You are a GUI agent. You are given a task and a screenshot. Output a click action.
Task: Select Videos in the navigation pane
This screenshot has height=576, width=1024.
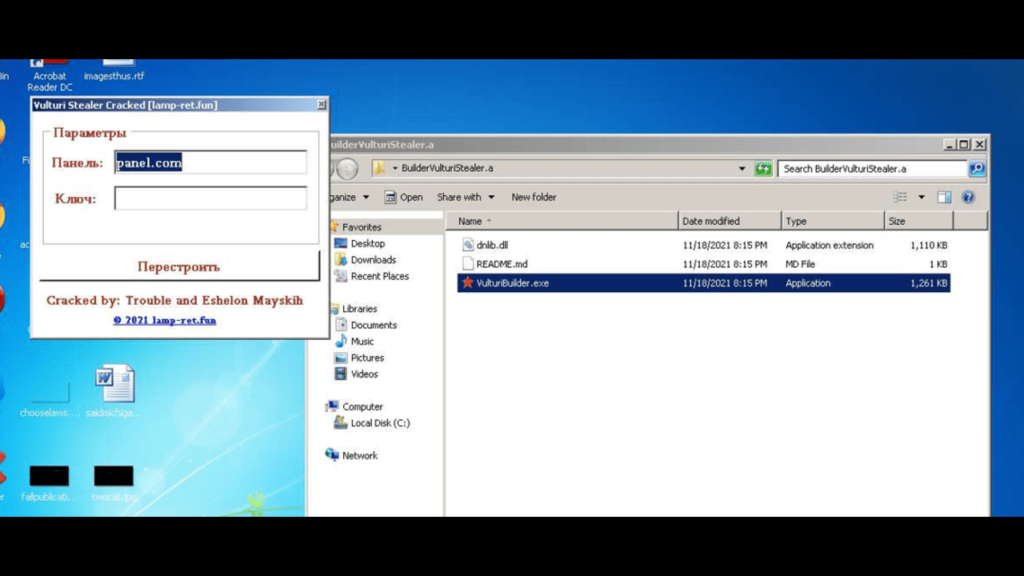(364, 374)
